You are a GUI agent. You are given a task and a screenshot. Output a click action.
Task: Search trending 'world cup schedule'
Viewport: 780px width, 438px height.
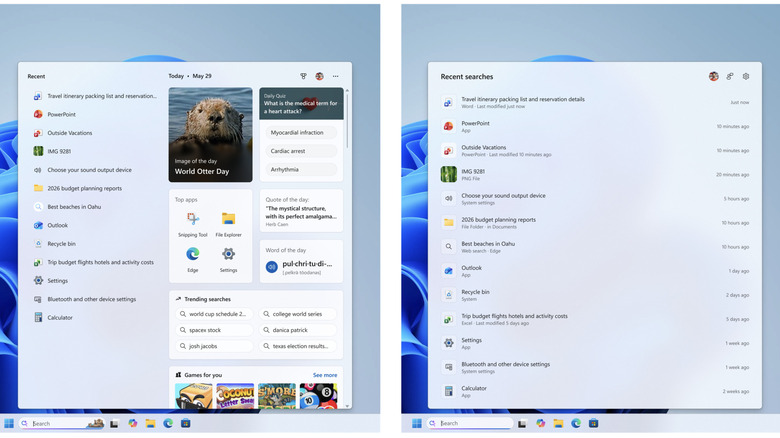(214, 314)
